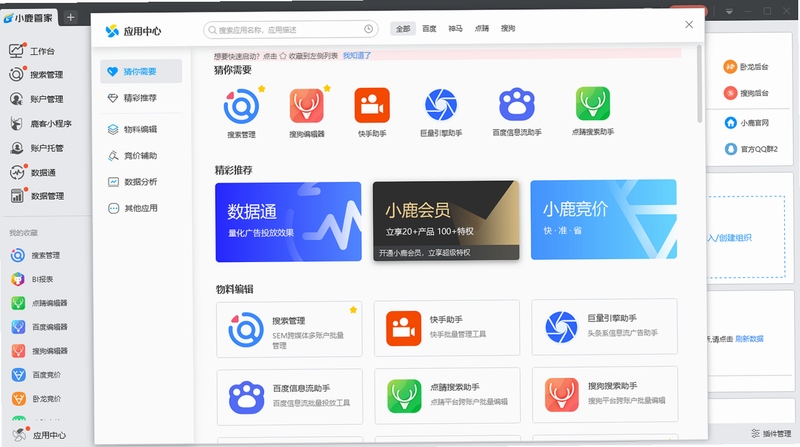Open 数据管理 in the main sidebar
The width and height of the screenshot is (800, 447).
click(x=37, y=196)
